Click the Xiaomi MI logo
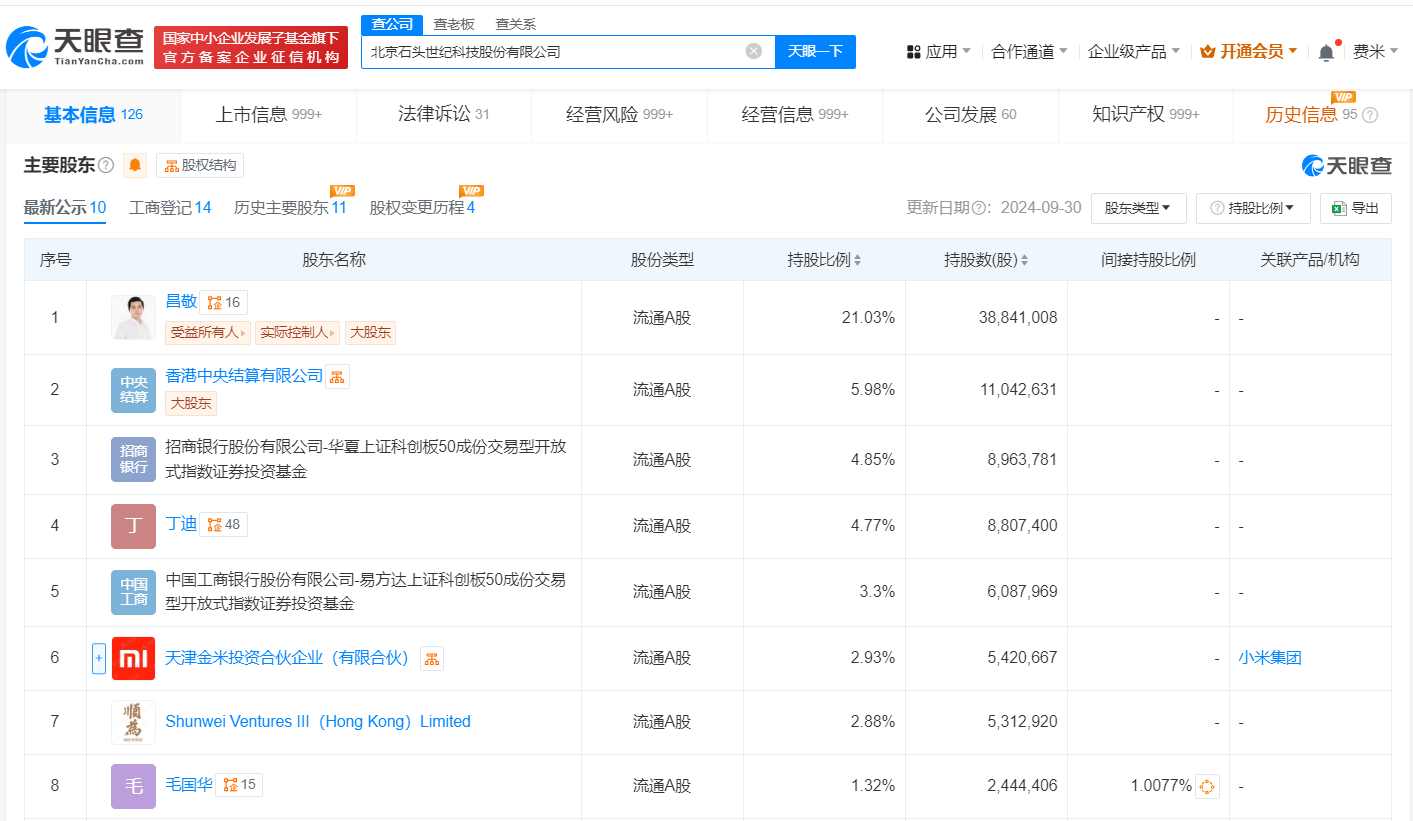Screen dimensions: 1413x821 click(x=133, y=658)
